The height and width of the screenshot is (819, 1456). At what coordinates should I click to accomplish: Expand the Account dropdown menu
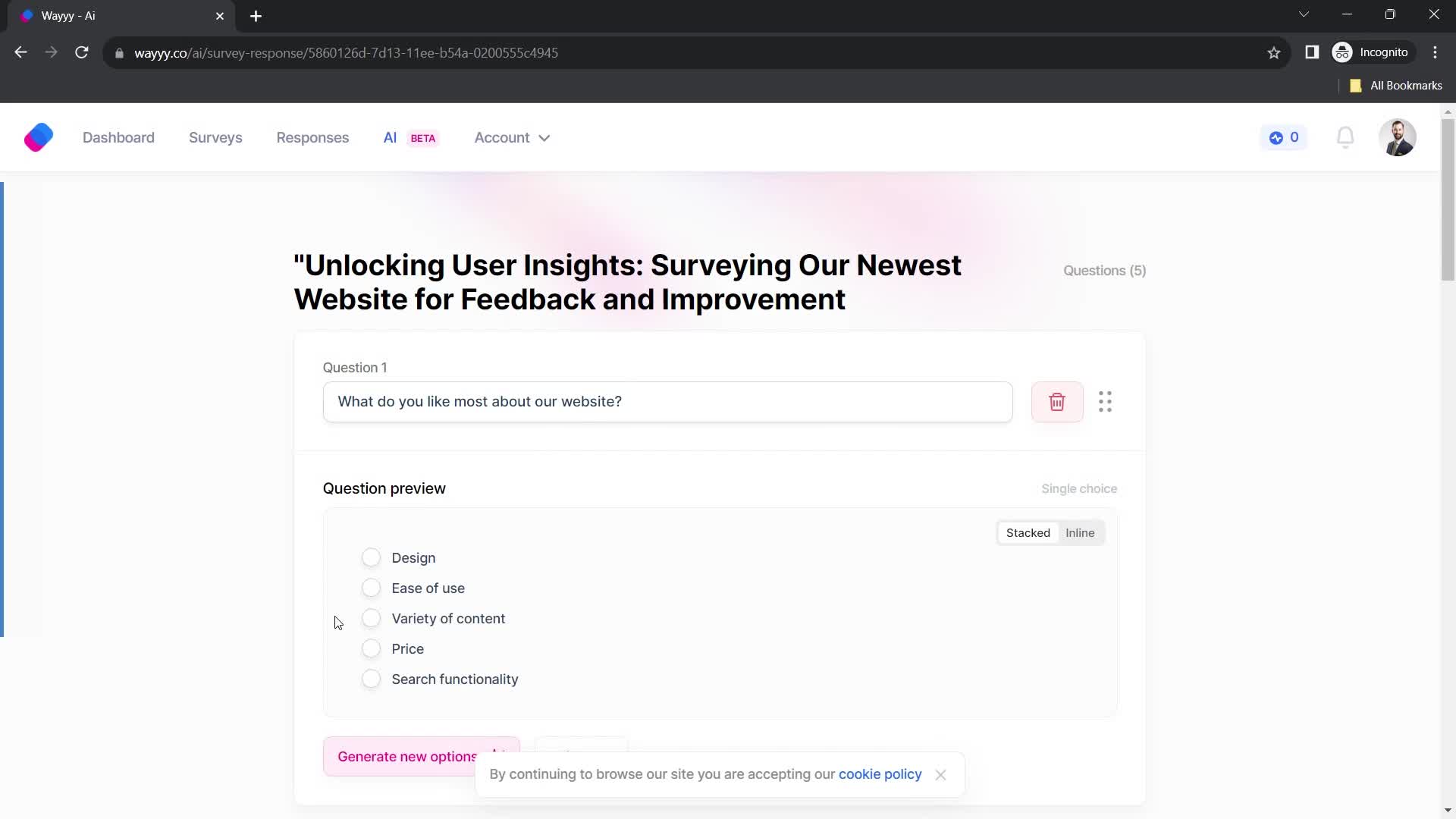[x=512, y=137]
